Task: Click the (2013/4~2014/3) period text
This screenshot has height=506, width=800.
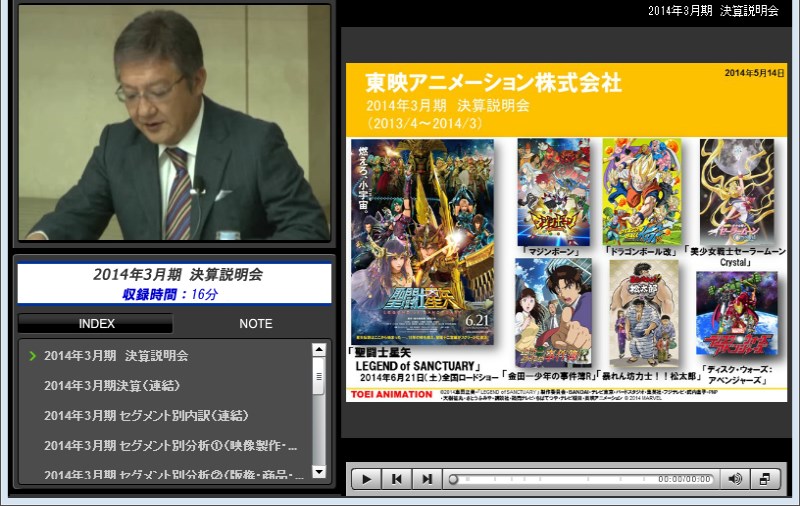Action: (424, 123)
